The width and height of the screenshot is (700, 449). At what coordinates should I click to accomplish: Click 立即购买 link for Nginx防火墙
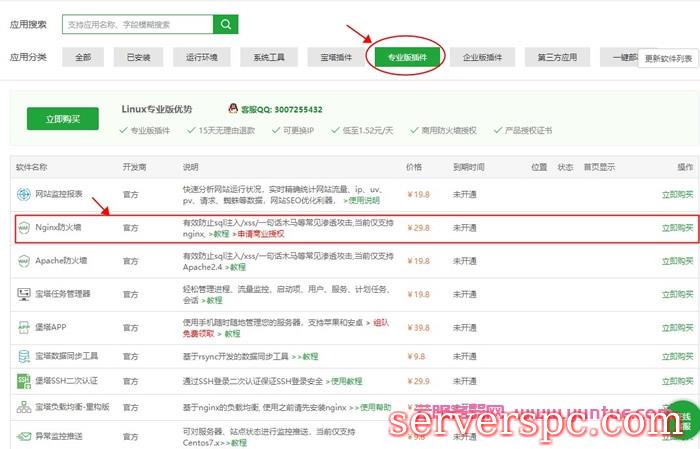(677, 228)
